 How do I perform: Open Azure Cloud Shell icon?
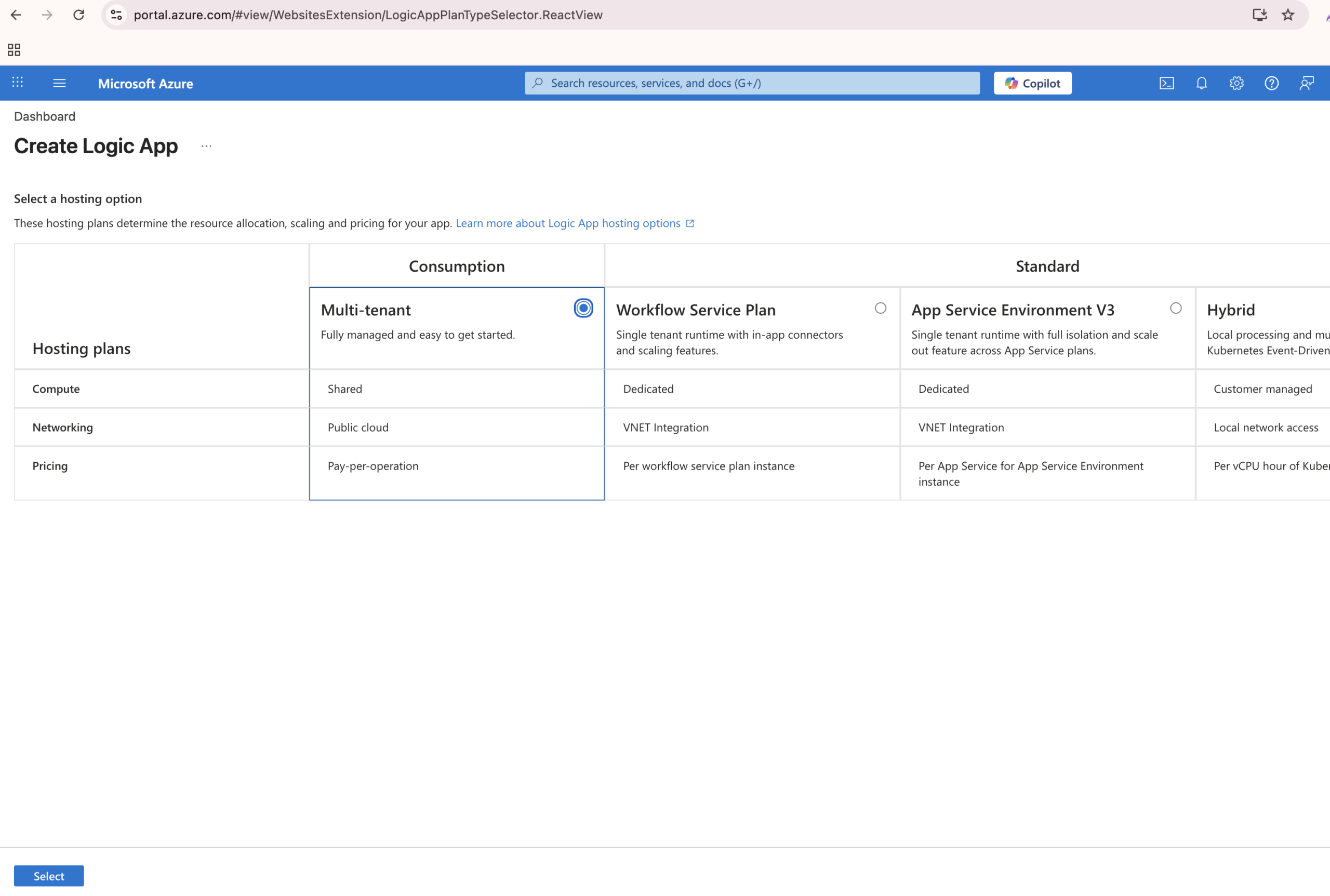1166,84
